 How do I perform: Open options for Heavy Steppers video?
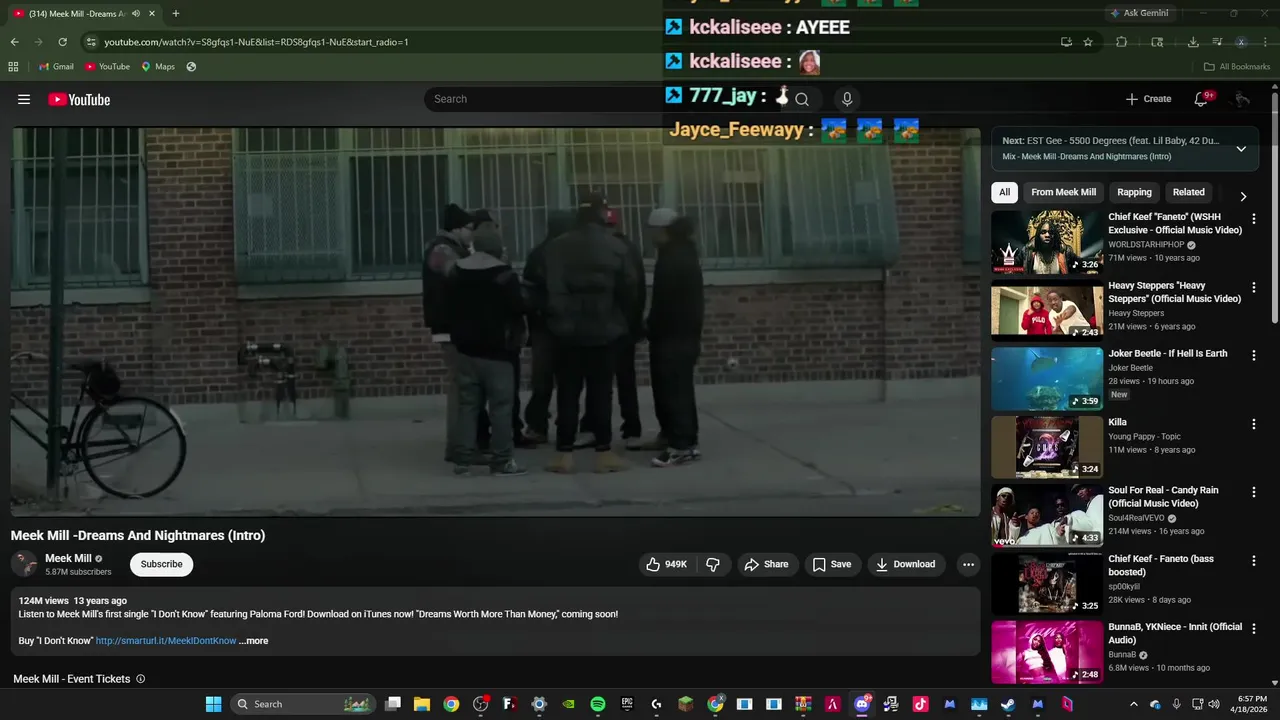pos(1253,287)
